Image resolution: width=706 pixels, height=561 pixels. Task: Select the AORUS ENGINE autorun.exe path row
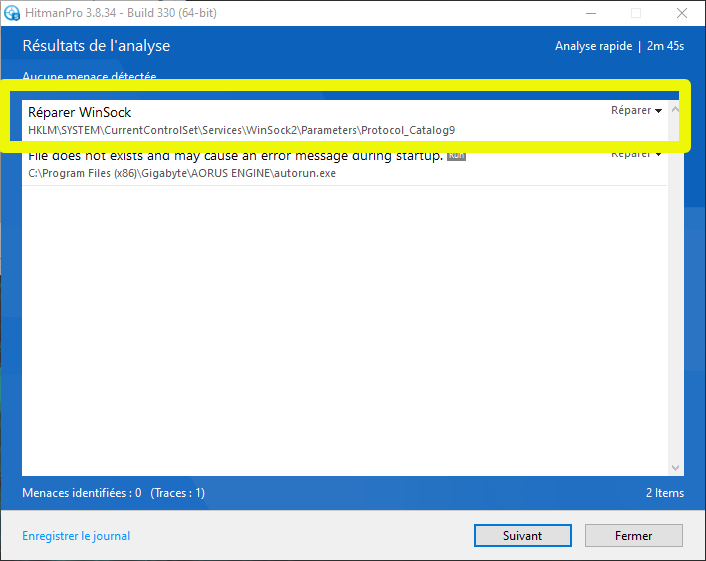(x=182, y=173)
